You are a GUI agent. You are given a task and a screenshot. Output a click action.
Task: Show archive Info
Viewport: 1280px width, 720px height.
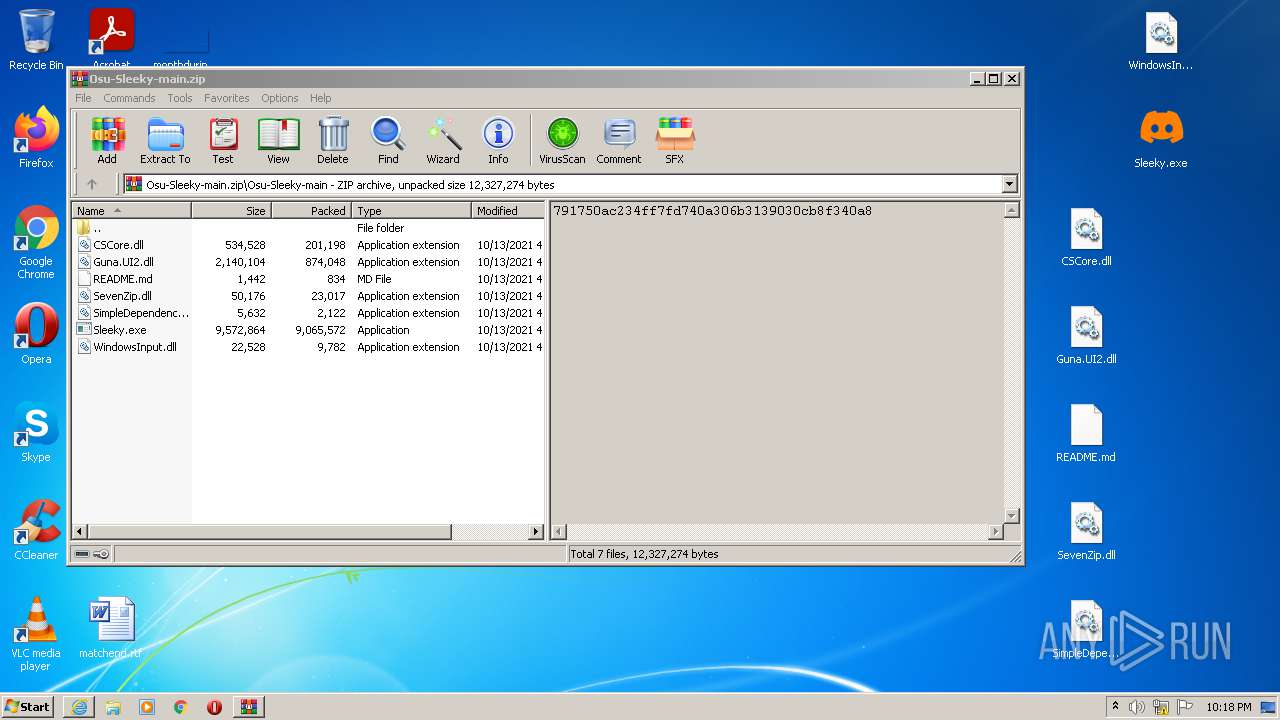498,140
